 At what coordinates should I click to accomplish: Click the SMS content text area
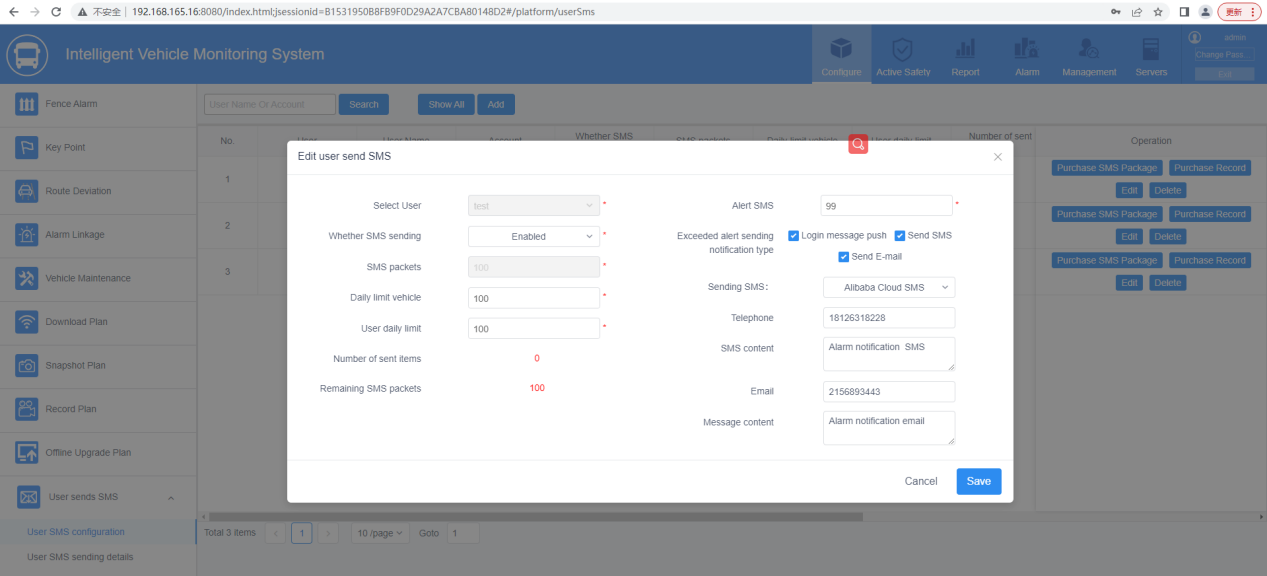point(889,354)
